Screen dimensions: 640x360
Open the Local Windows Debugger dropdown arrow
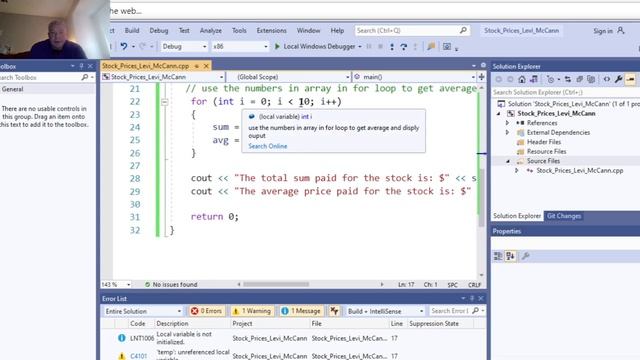coord(360,47)
